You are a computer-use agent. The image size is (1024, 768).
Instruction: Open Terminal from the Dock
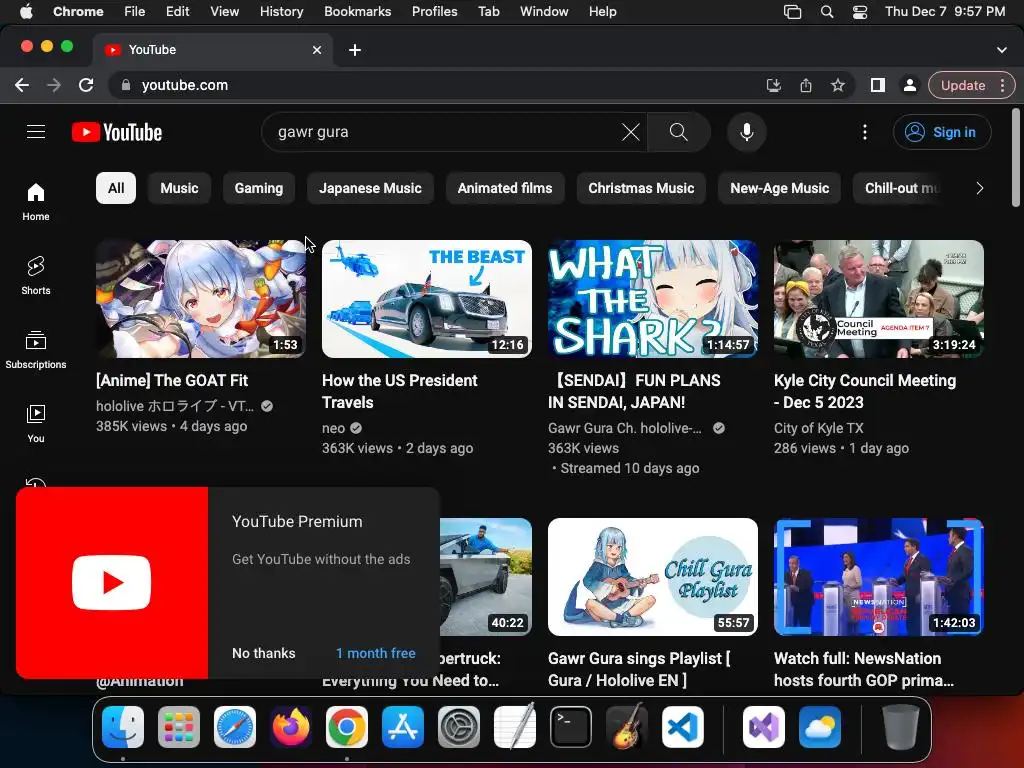tap(571, 726)
